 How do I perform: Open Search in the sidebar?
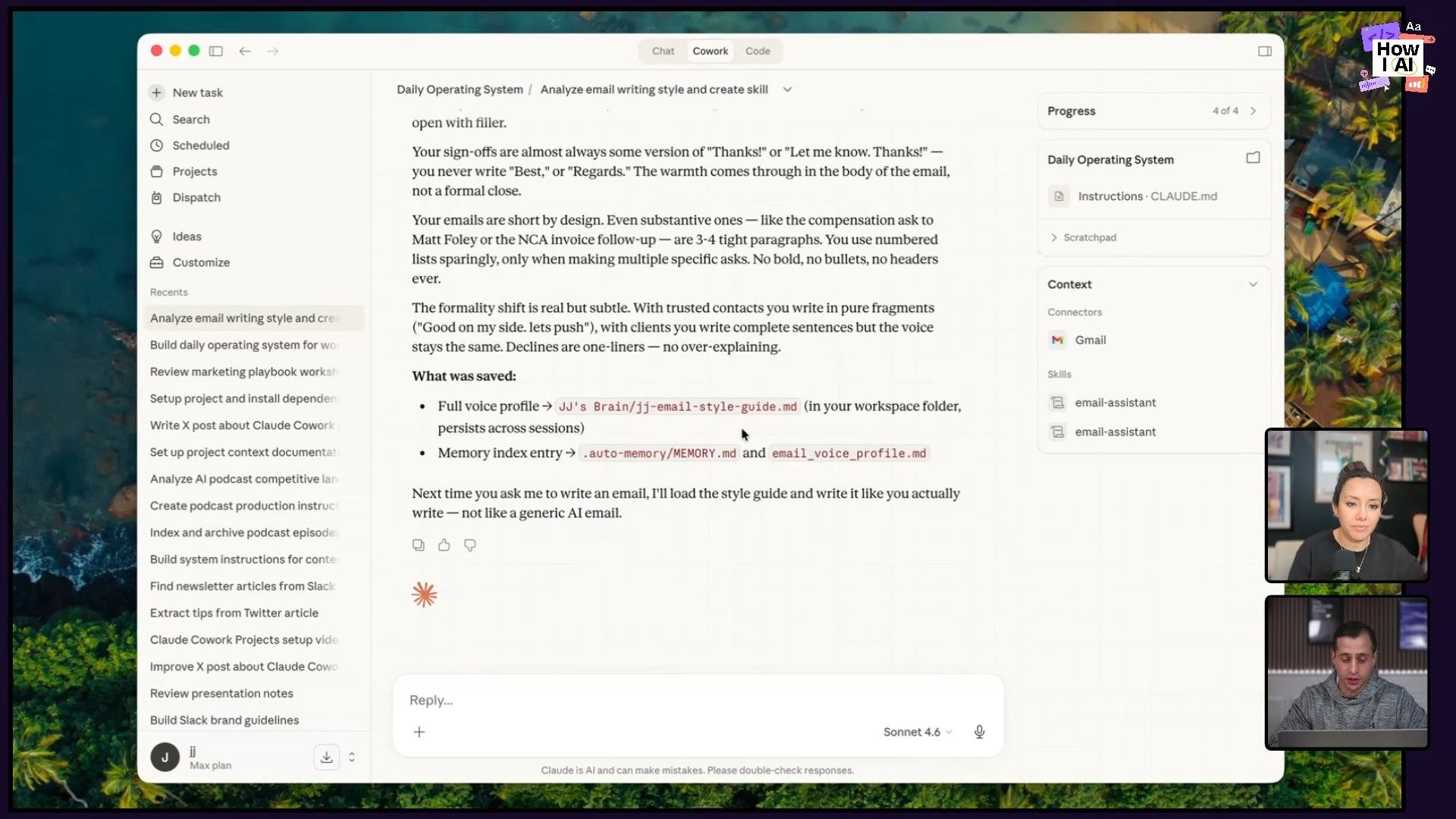tap(191, 119)
